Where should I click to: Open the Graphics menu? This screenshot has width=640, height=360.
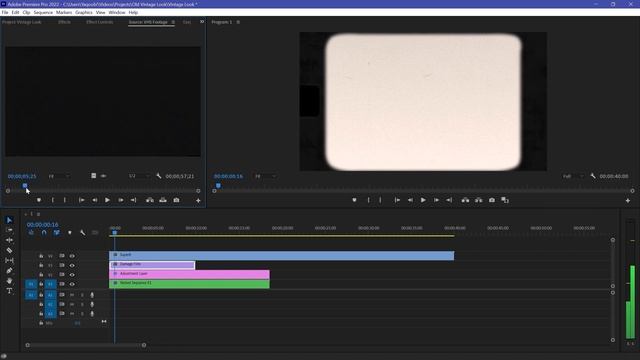(84, 13)
